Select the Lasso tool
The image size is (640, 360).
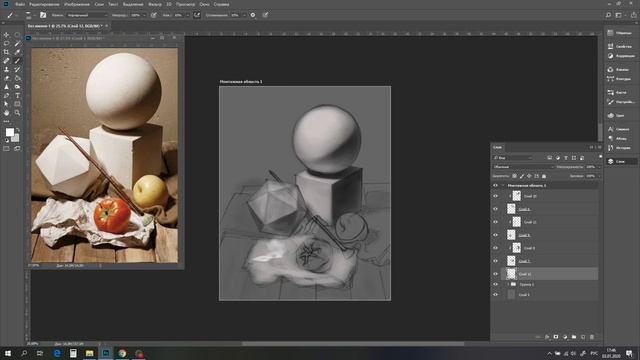tap(7, 44)
